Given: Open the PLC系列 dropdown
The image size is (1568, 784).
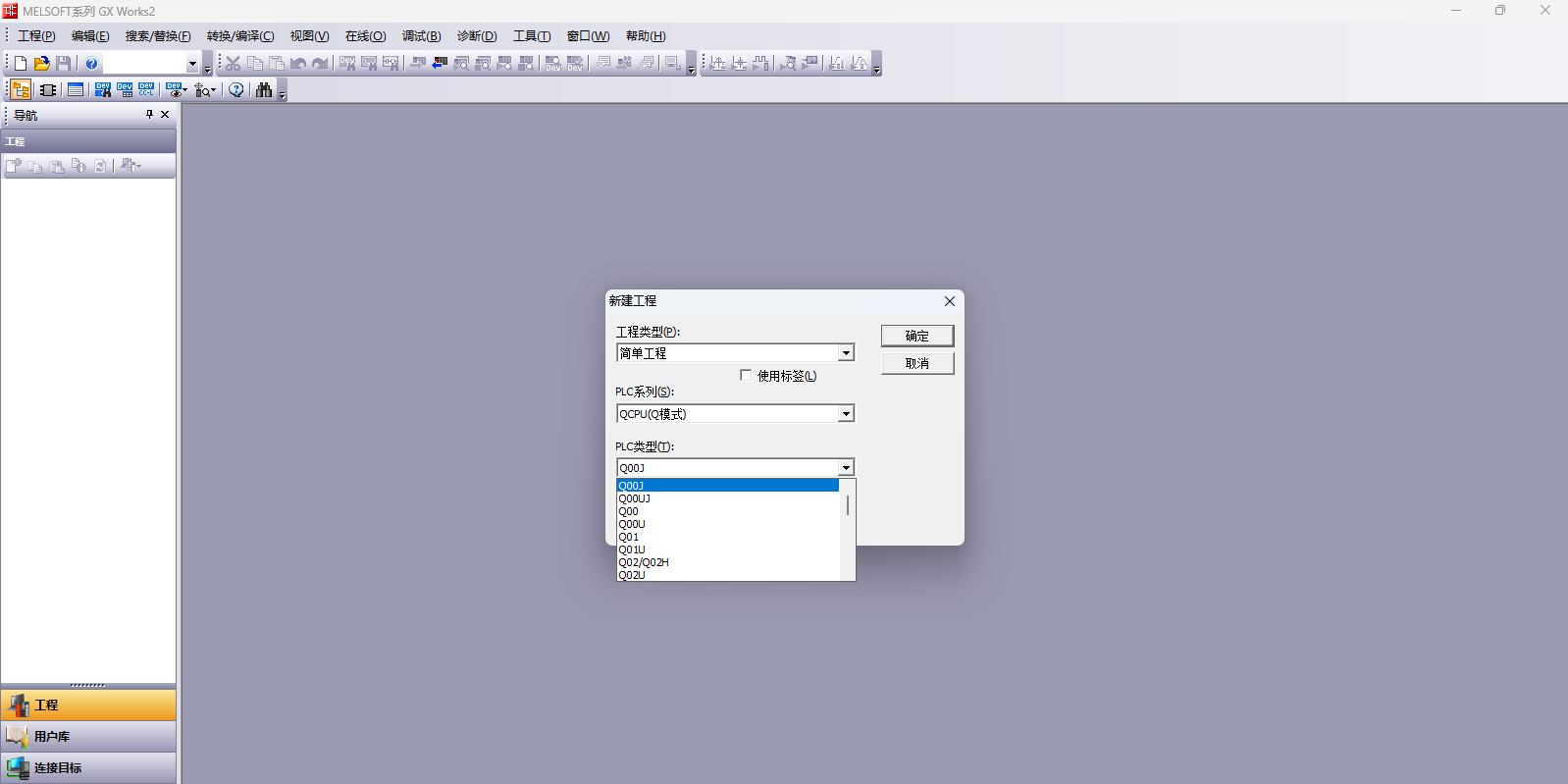Looking at the screenshot, I should [x=846, y=414].
